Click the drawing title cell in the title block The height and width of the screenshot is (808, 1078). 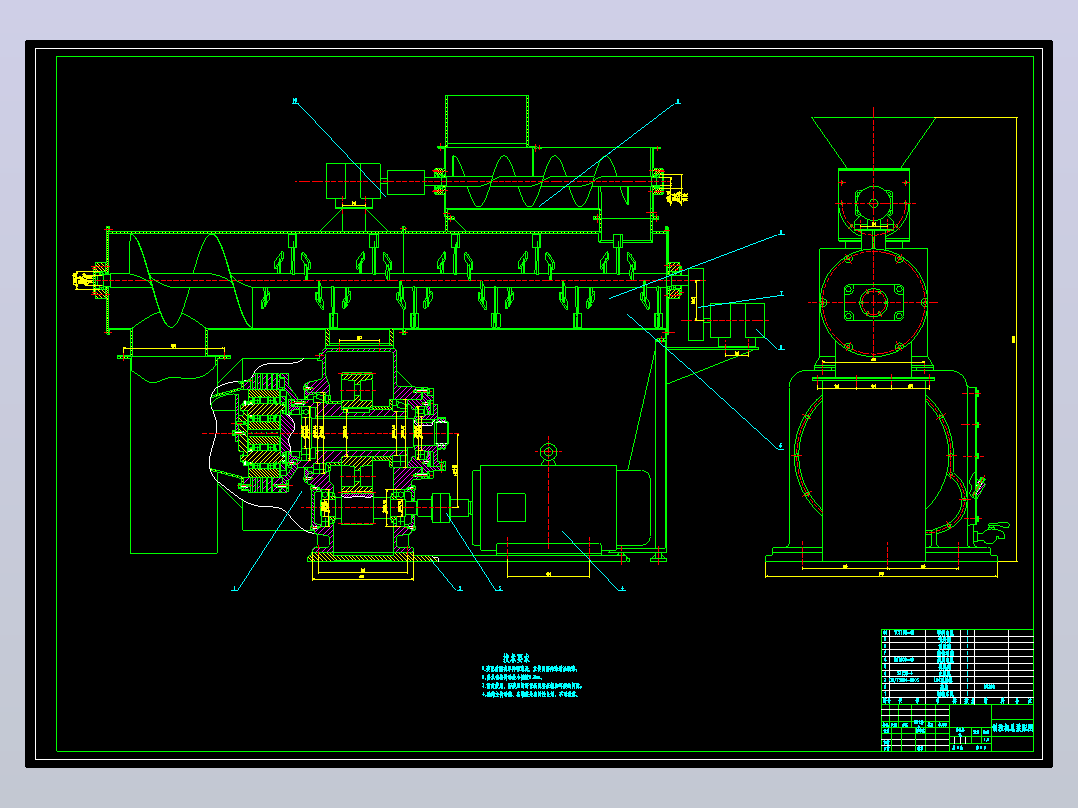(1012, 728)
